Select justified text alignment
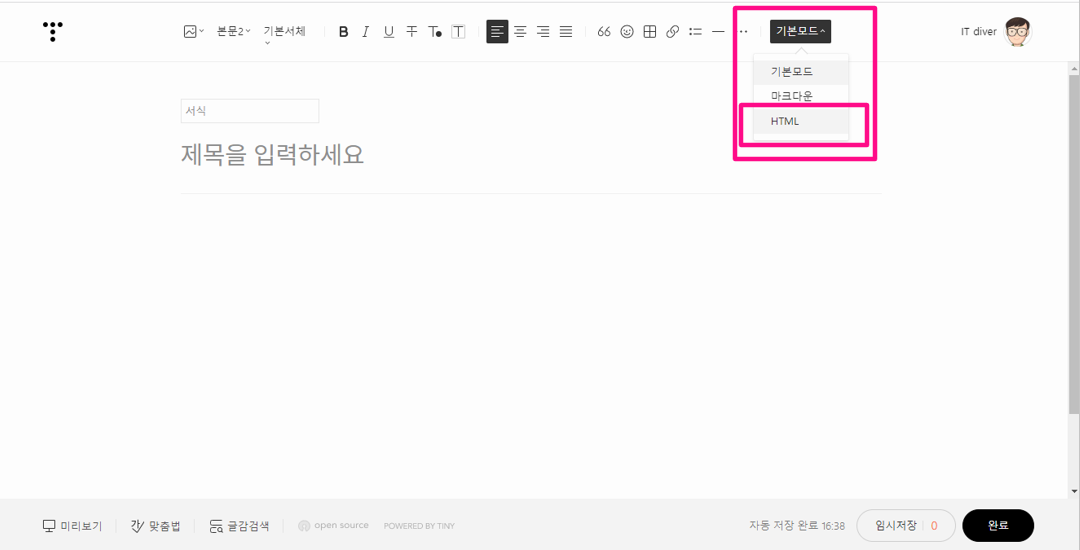 pos(566,32)
